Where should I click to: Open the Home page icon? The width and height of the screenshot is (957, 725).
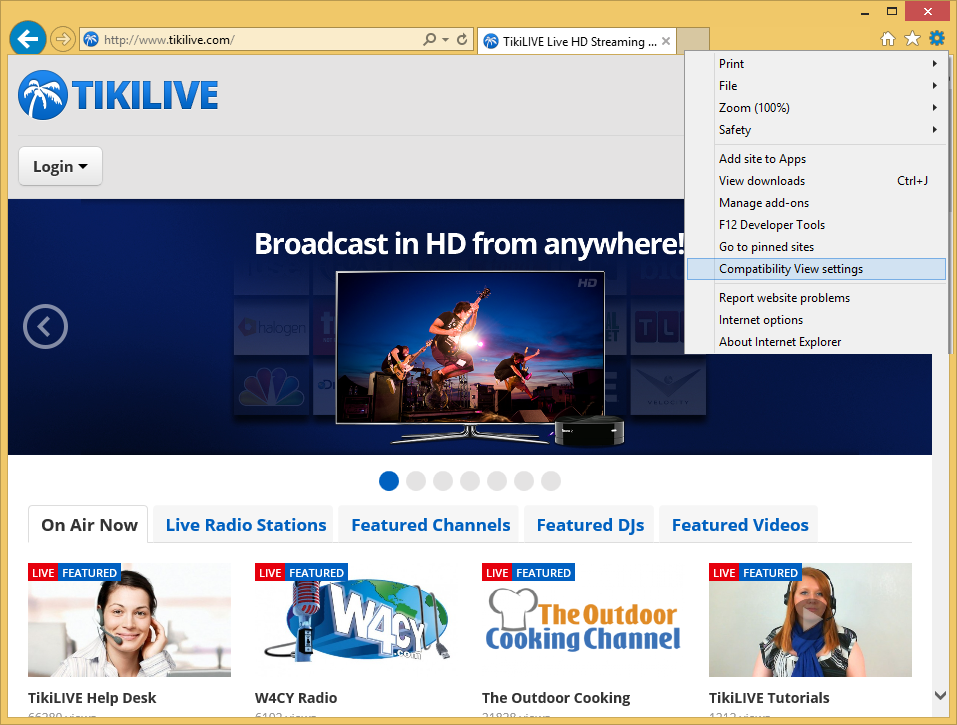coord(888,39)
